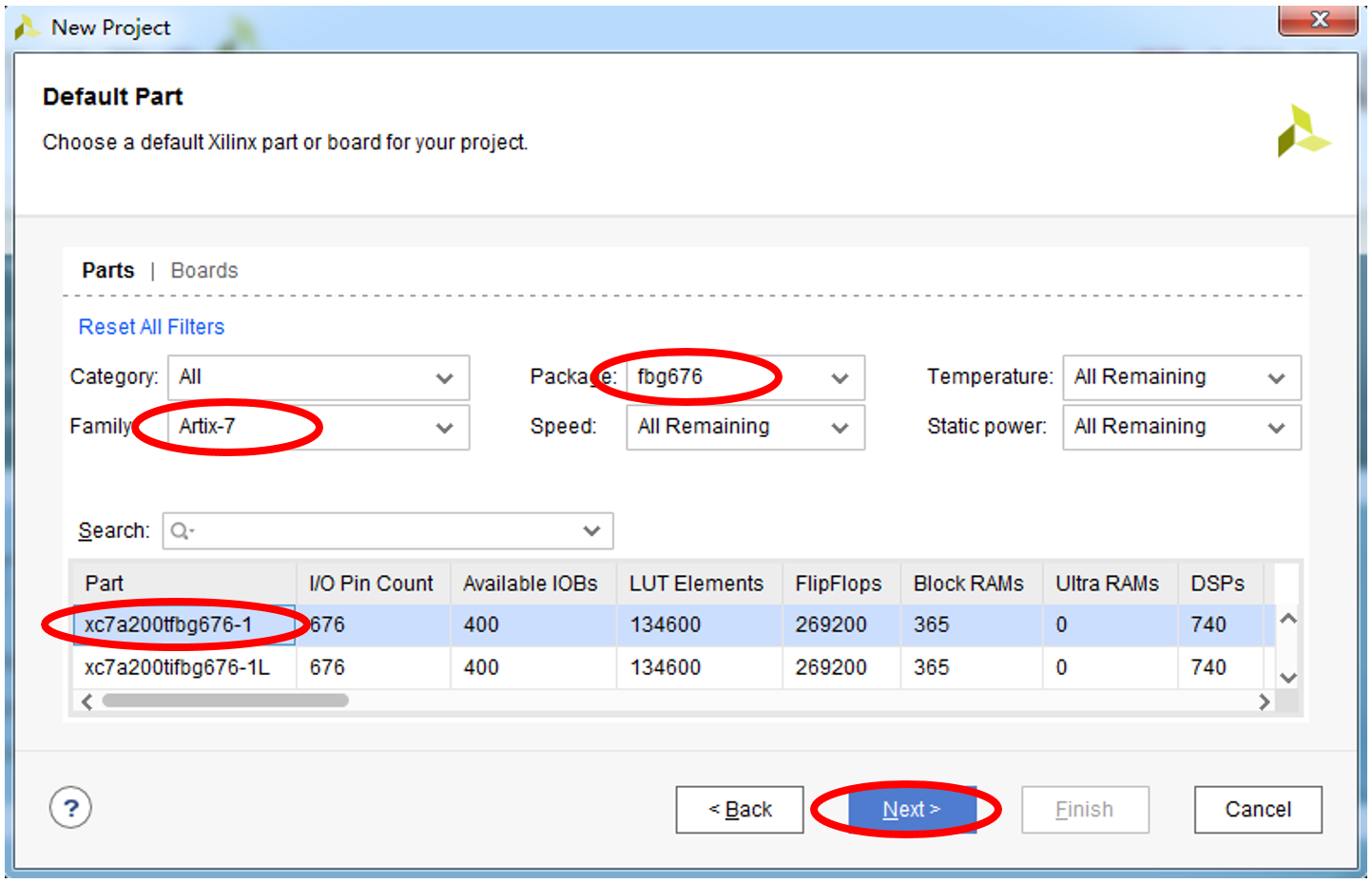Expand the Family Artix-7 dropdown

point(318,428)
